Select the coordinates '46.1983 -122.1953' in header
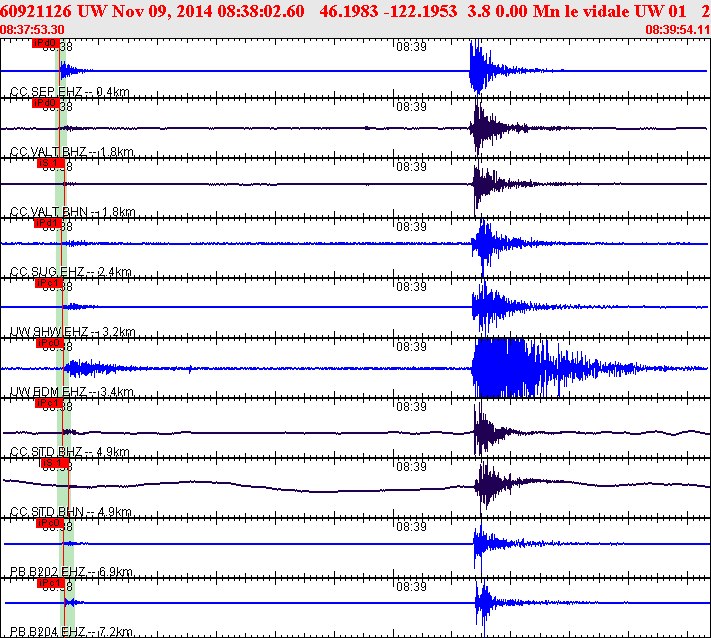 [x=388, y=11]
